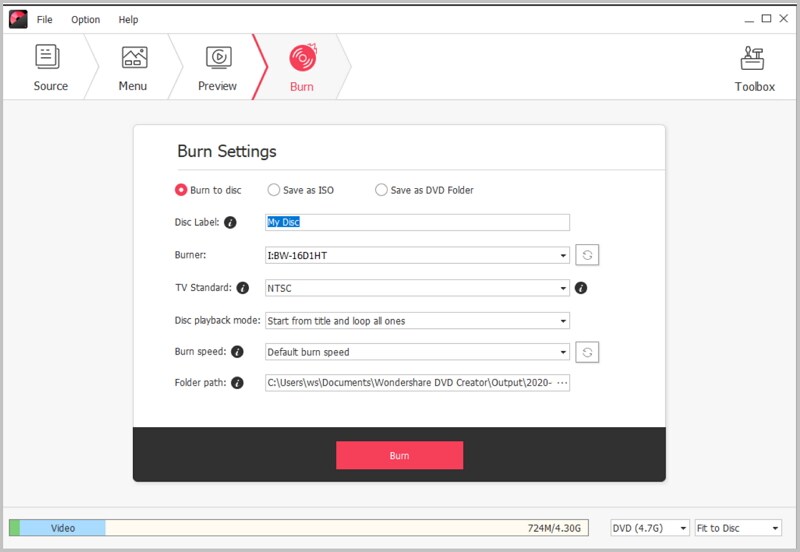
Task: Show the Folder path info icon
Action: (x=237, y=383)
